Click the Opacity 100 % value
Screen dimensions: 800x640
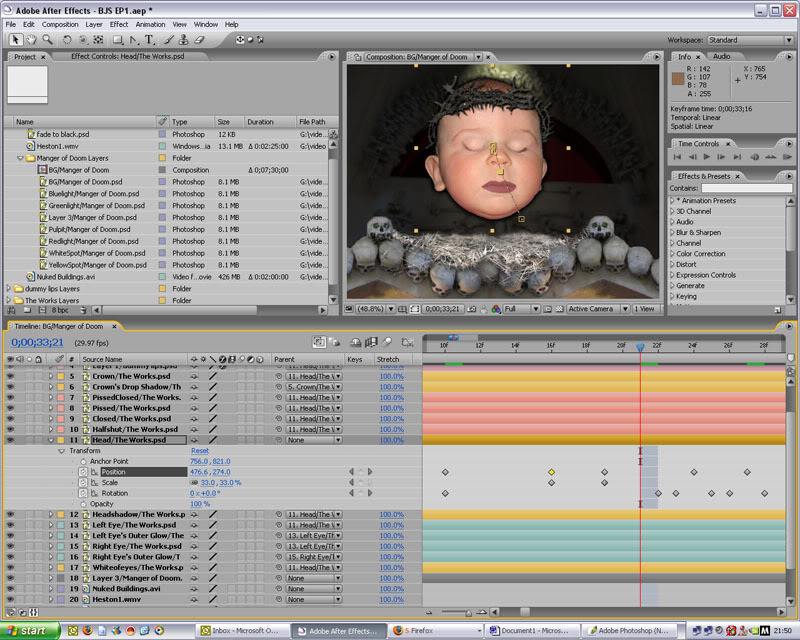[x=200, y=504]
